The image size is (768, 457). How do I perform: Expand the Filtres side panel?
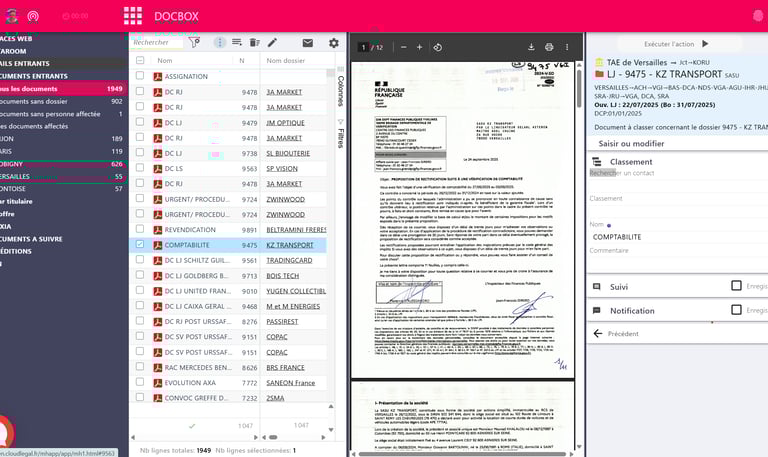tap(340, 134)
